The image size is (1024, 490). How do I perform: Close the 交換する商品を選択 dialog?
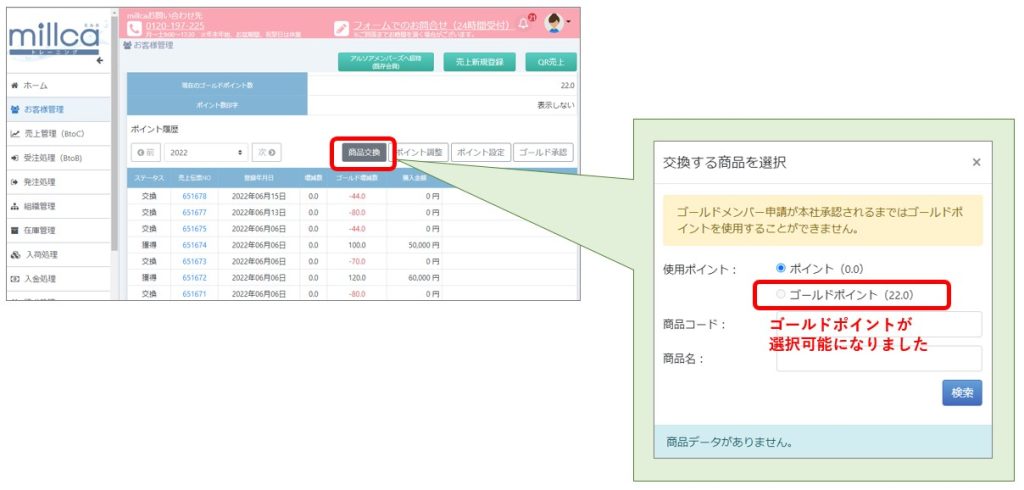tap(976, 162)
